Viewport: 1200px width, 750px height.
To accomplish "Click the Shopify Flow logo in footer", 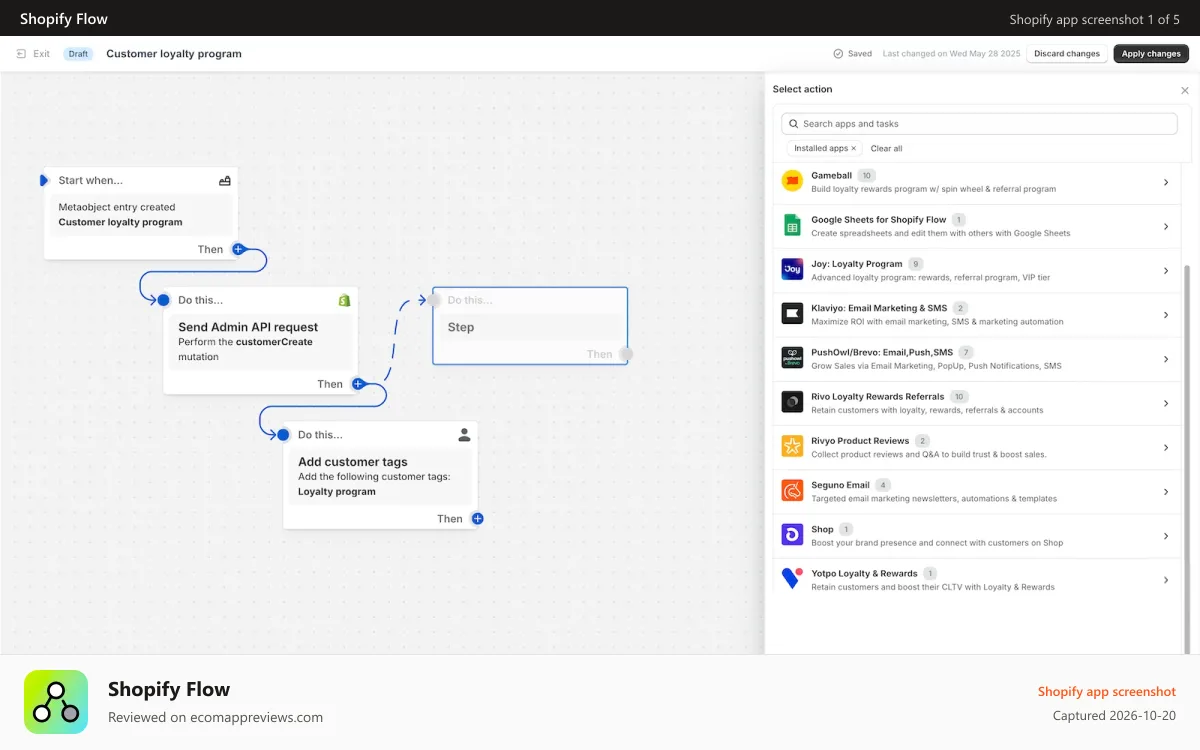I will 56,702.
